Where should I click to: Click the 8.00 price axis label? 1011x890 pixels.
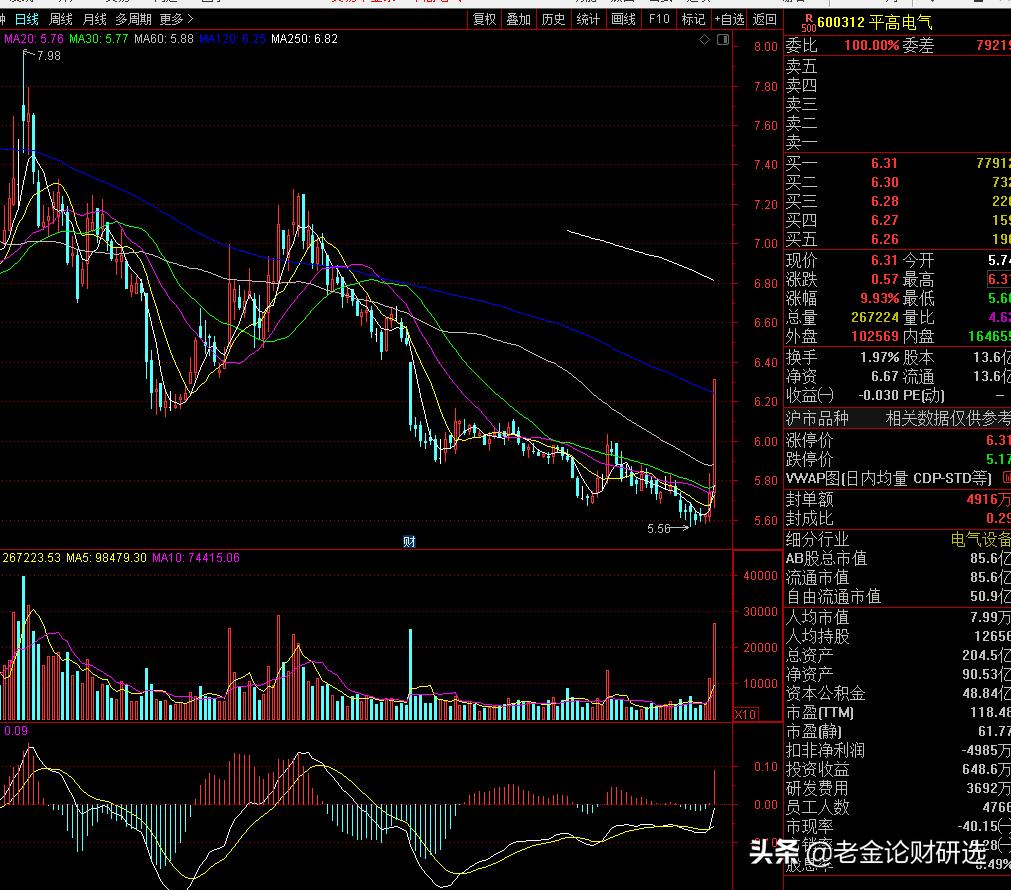[765, 47]
